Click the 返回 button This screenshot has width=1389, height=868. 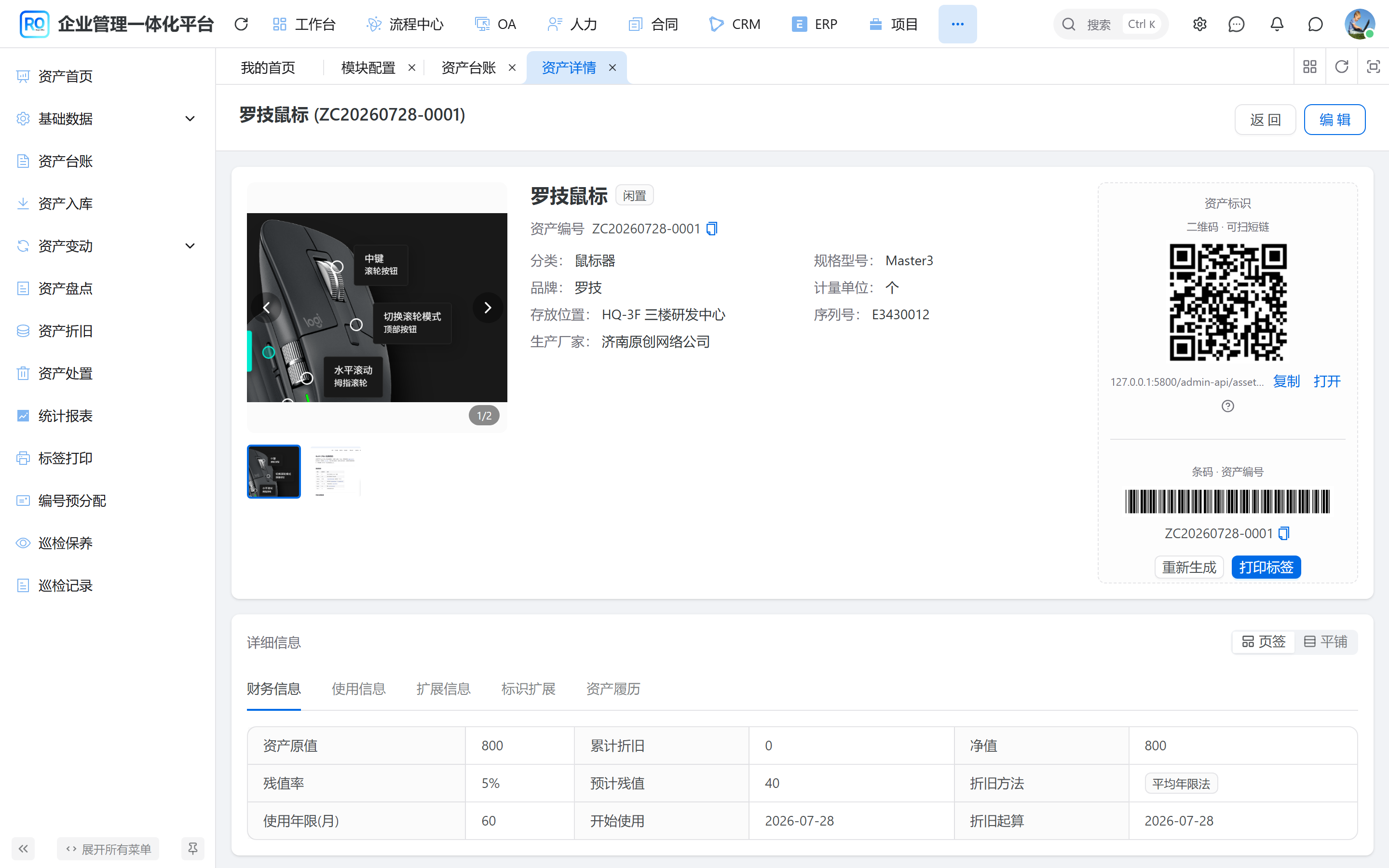[1265, 120]
